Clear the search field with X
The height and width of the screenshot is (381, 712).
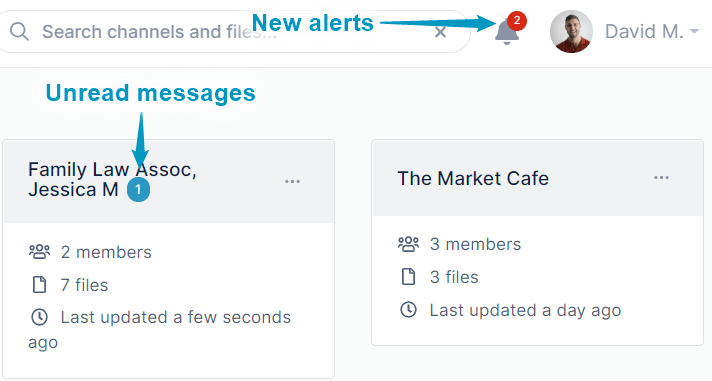coord(440,32)
